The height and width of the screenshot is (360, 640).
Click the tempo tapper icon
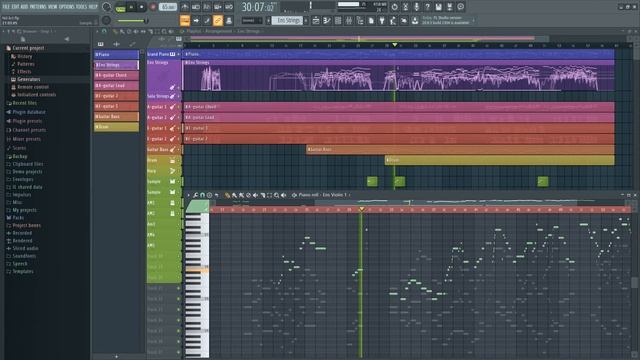click(x=393, y=20)
